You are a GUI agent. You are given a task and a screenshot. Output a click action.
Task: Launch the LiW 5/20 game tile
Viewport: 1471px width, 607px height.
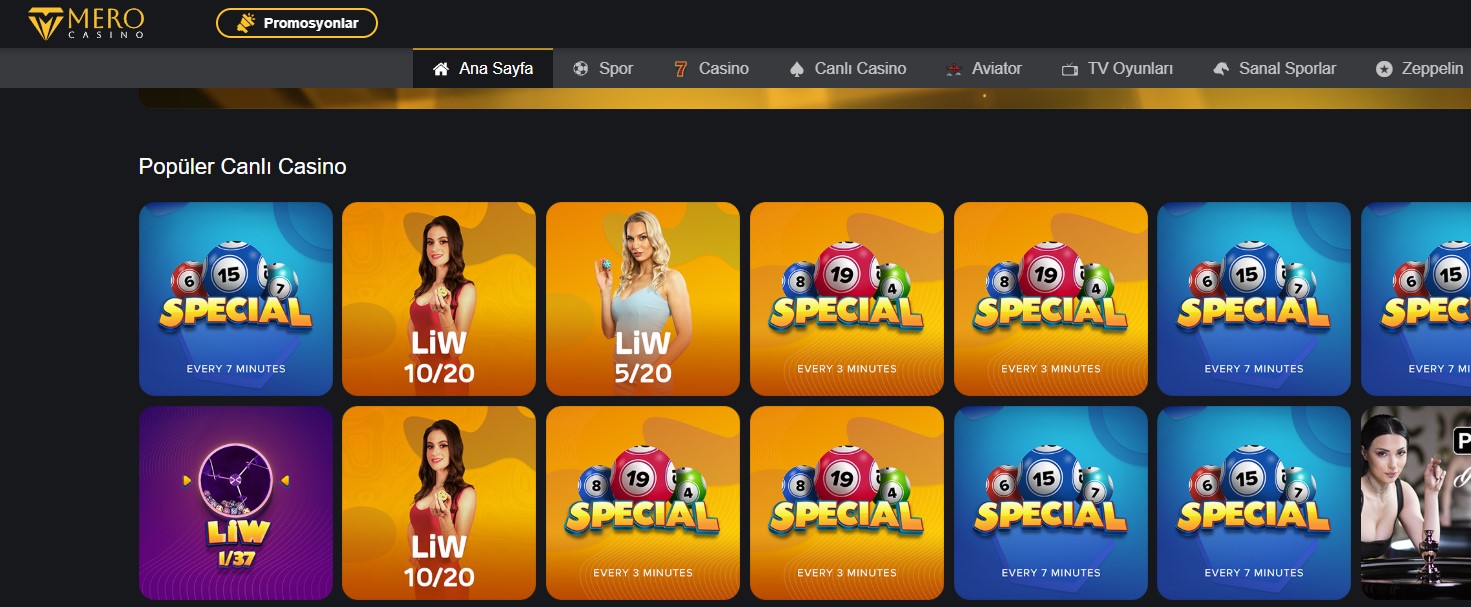pos(643,299)
